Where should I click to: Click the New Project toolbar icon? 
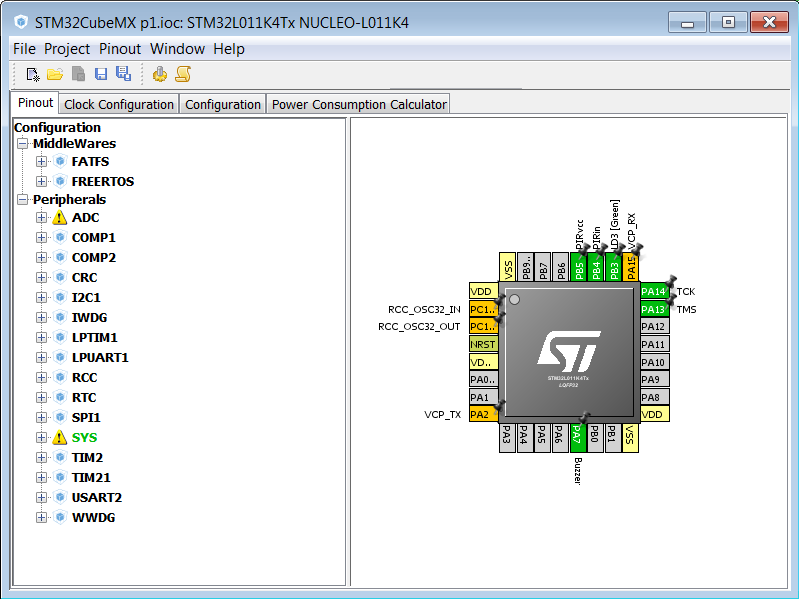[x=33, y=74]
